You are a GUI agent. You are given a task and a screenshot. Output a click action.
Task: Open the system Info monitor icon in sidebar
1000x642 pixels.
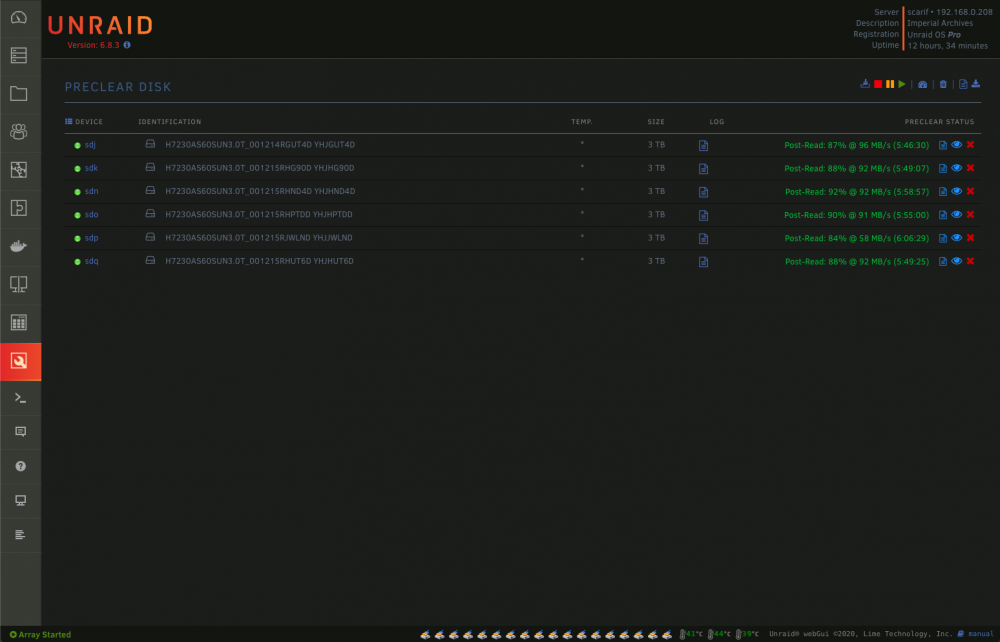tap(20, 500)
